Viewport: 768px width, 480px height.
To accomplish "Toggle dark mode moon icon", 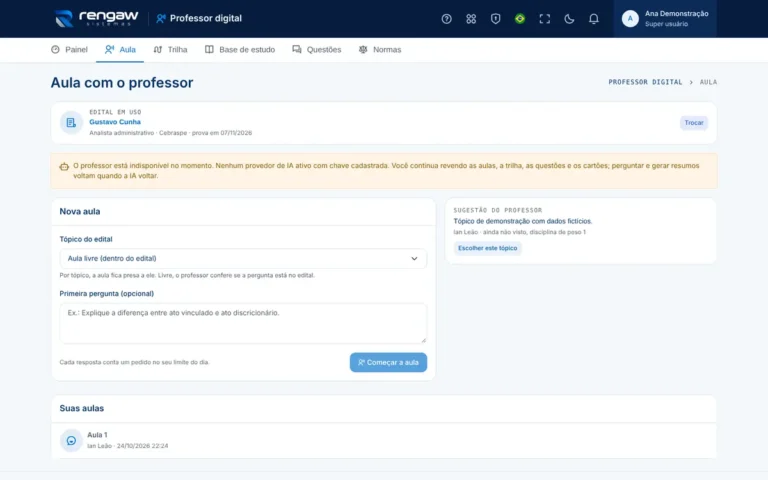I will [569, 19].
